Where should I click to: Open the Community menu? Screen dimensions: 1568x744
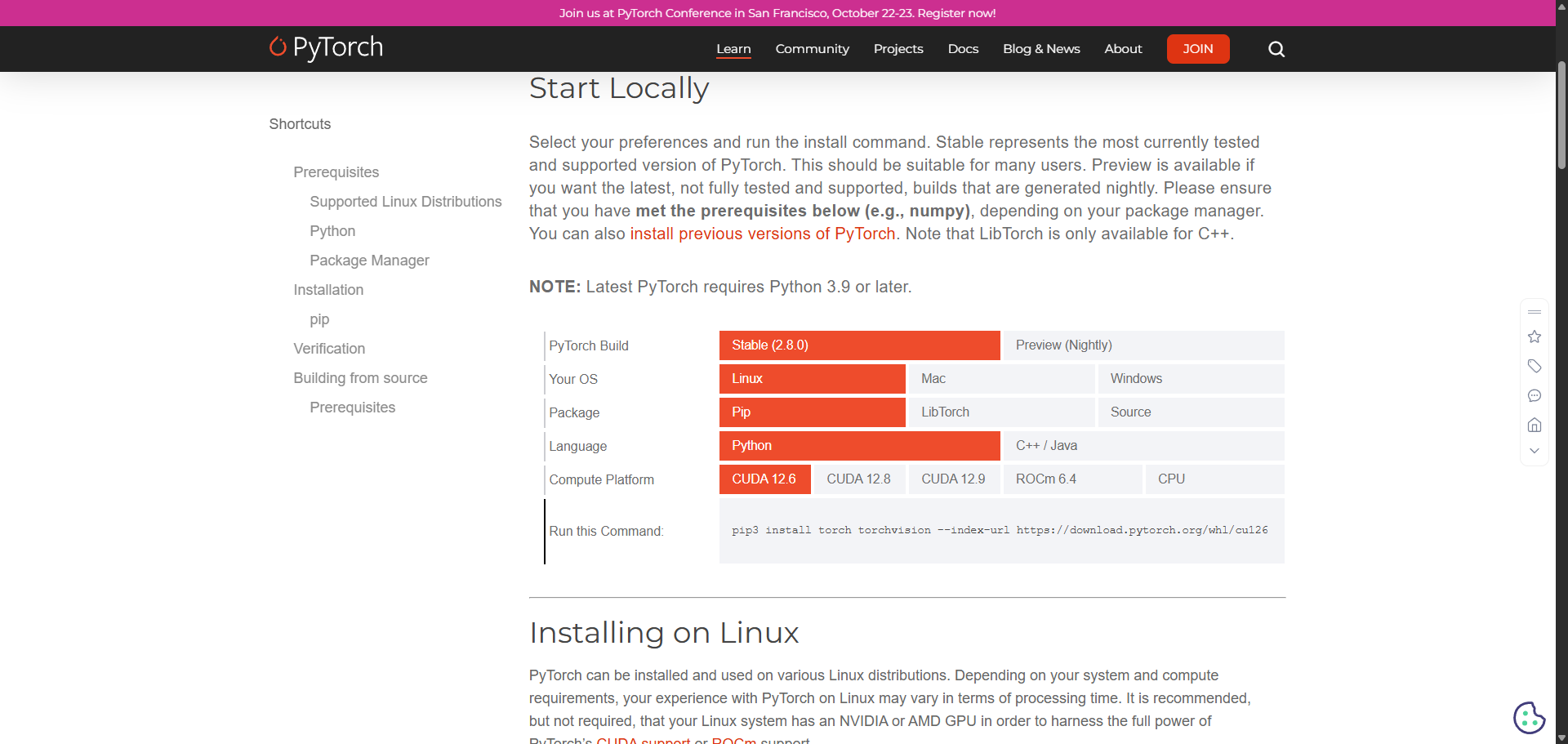pos(813,49)
